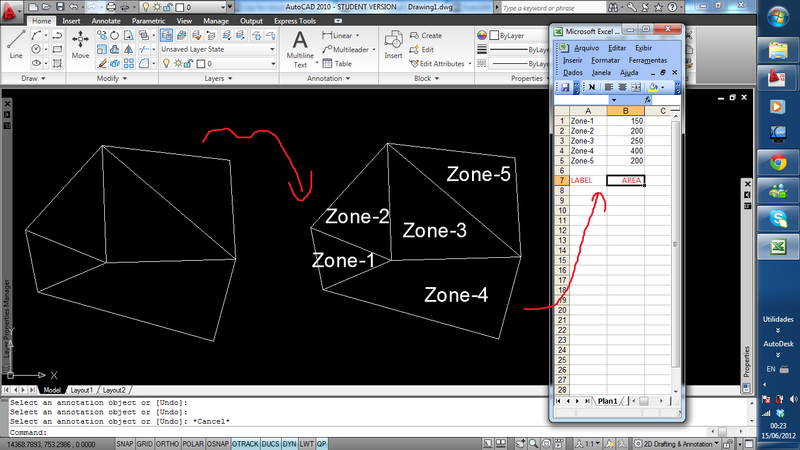Open the Excel Ferramentas menu
Screen dimensions: 800x450
click(x=647, y=60)
